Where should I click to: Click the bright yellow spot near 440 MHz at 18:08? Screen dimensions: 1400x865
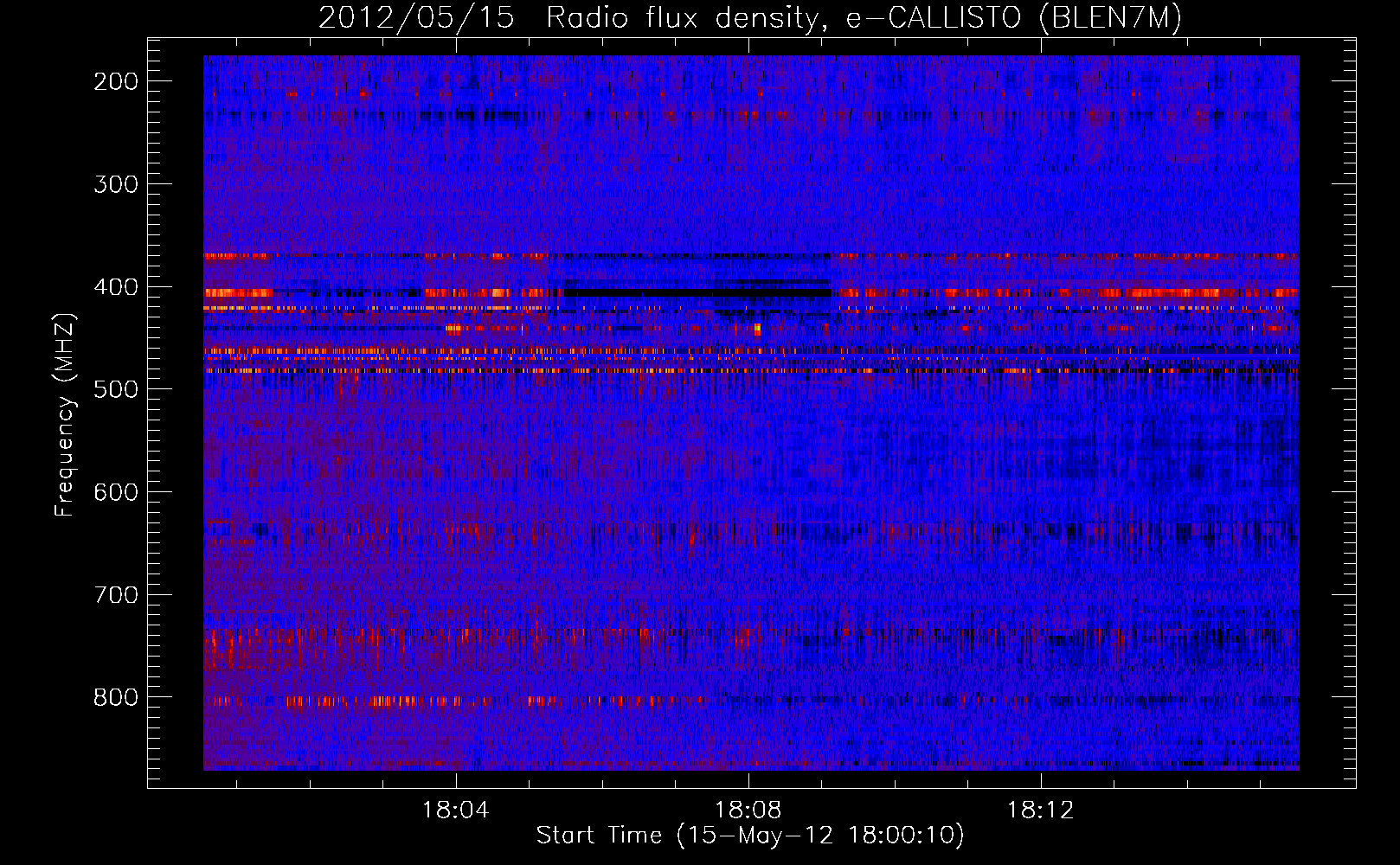[757, 329]
